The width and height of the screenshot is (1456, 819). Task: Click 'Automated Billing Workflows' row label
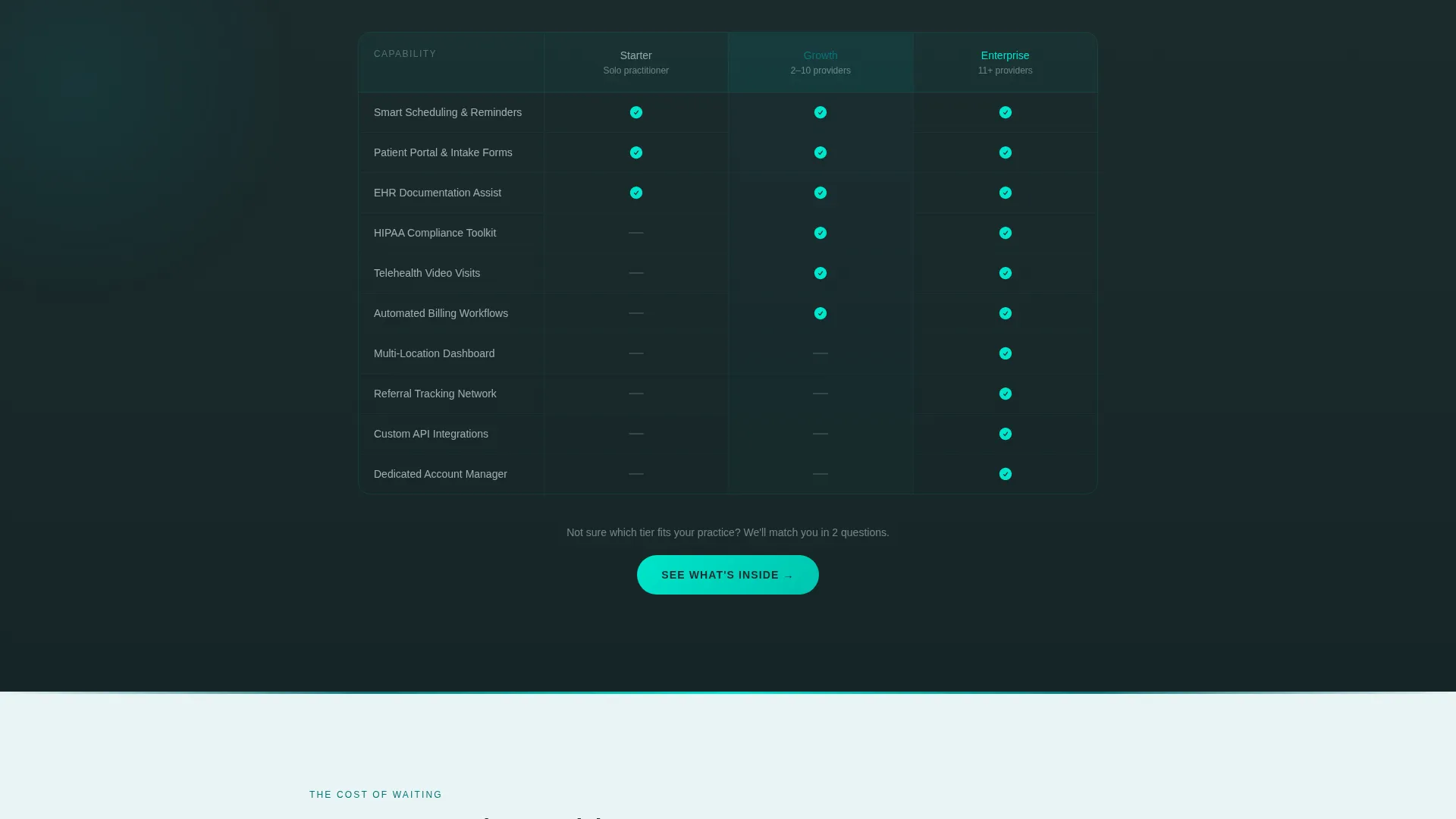pos(441,313)
